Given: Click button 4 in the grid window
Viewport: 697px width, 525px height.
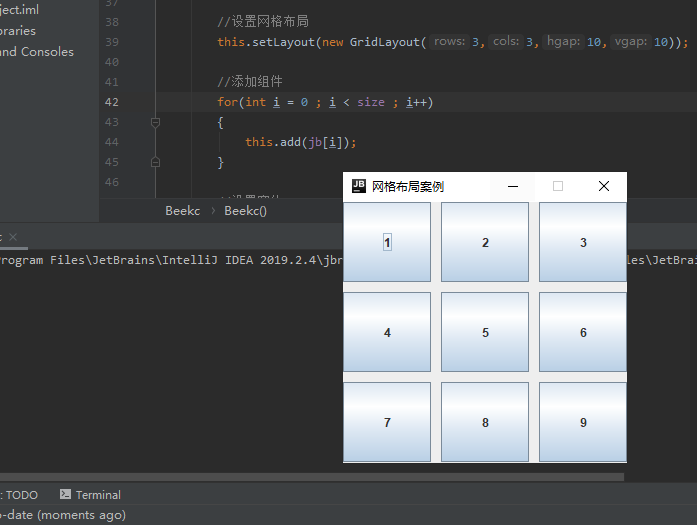Looking at the screenshot, I should point(387,332).
